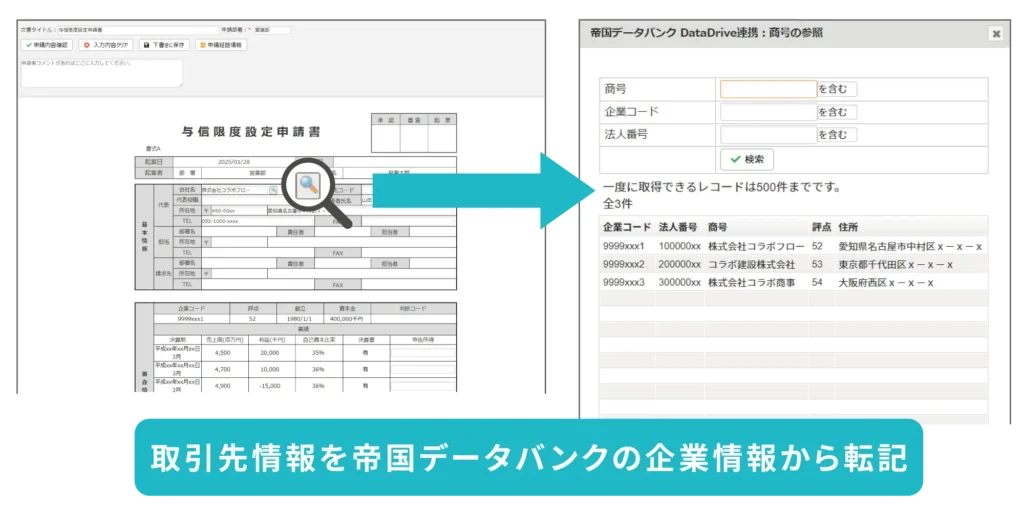Click company code 9999xxx2 in results
The height and width of the screenshot is (510, 1024).
tap(624, 264)
